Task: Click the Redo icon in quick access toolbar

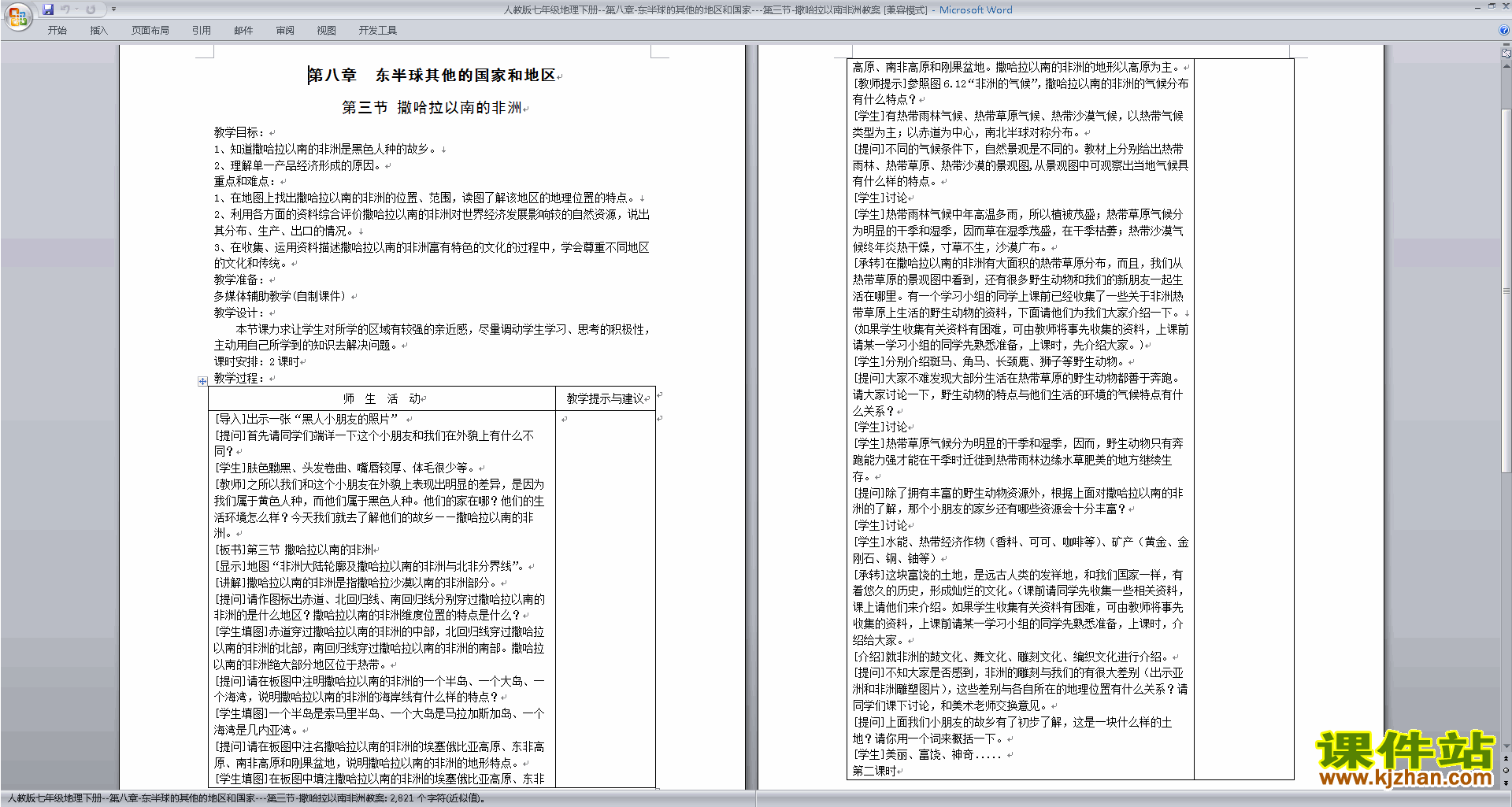Action: point(91,9)
